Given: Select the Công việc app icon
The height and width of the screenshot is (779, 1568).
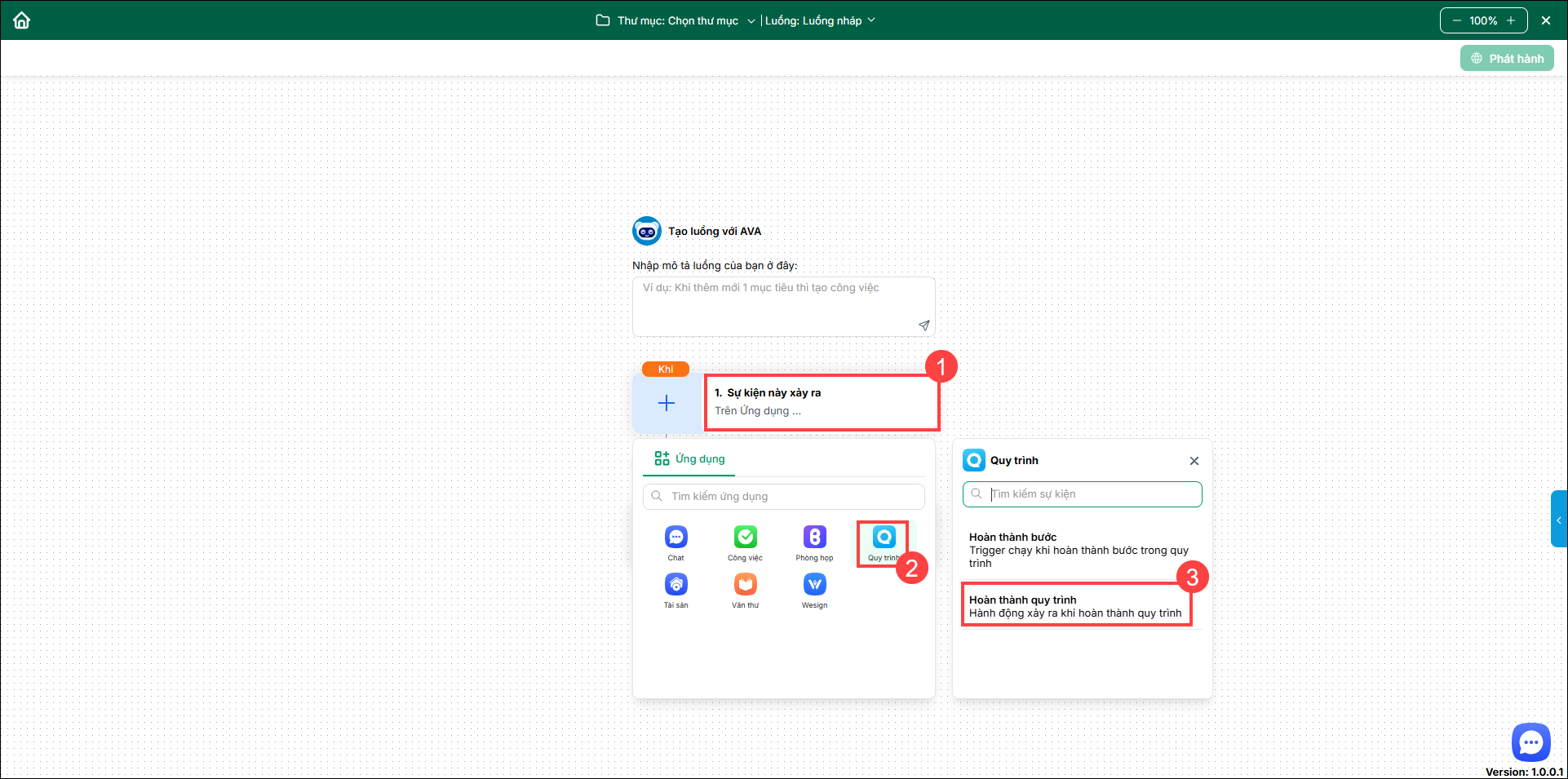Looking at the screenshot, I should (745, 538).
